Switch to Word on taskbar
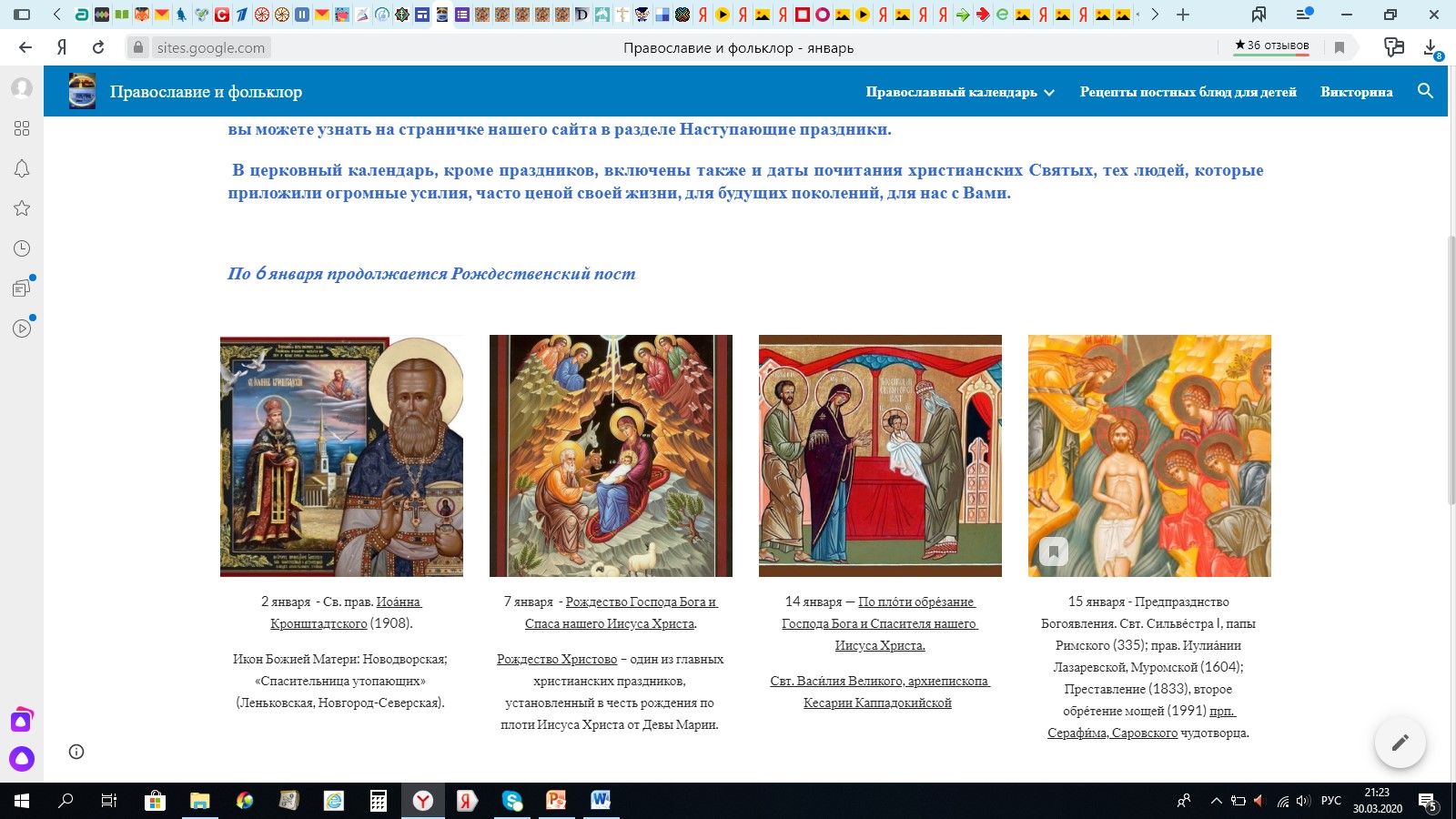 601,801
